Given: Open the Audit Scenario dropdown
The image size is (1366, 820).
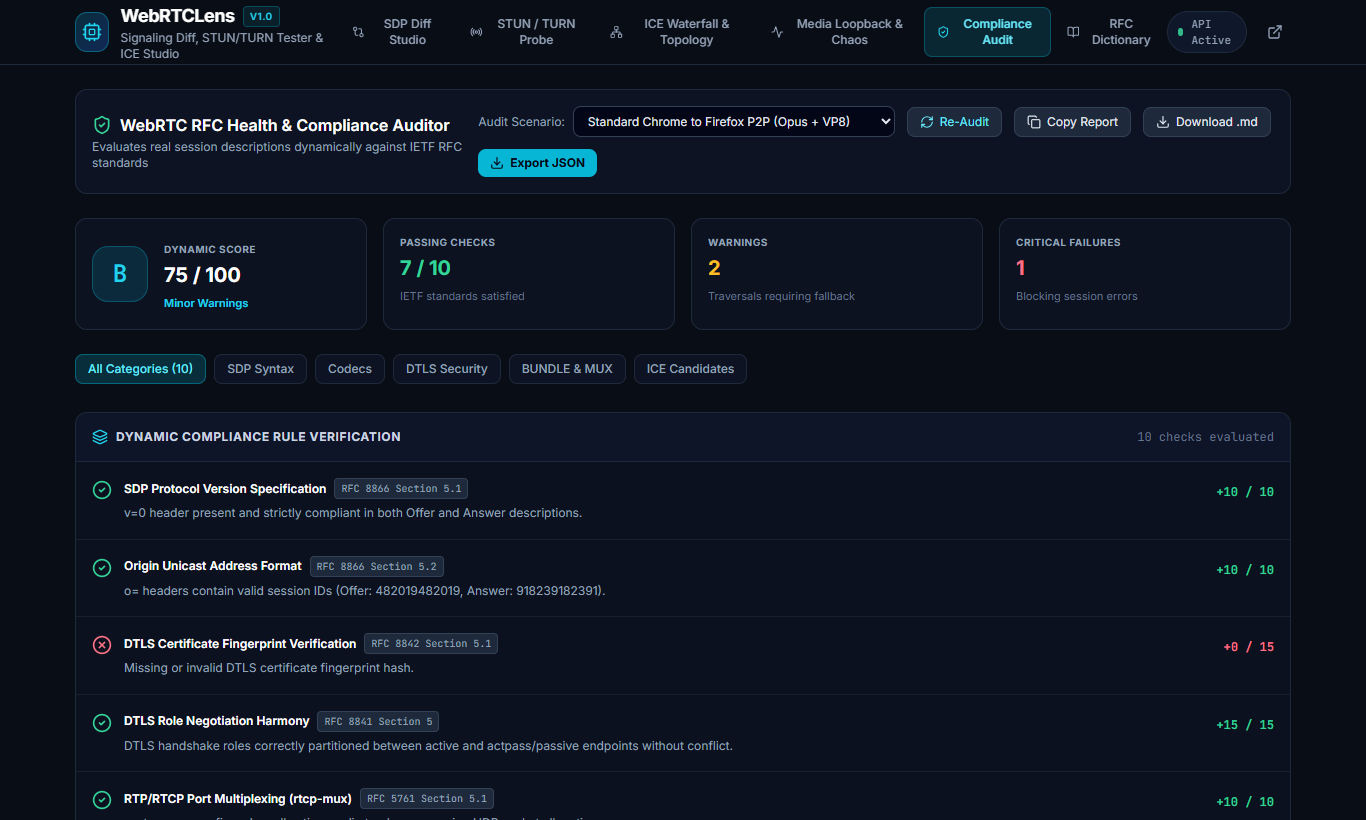Looking at the screenshot, I should tap(734, 122).
